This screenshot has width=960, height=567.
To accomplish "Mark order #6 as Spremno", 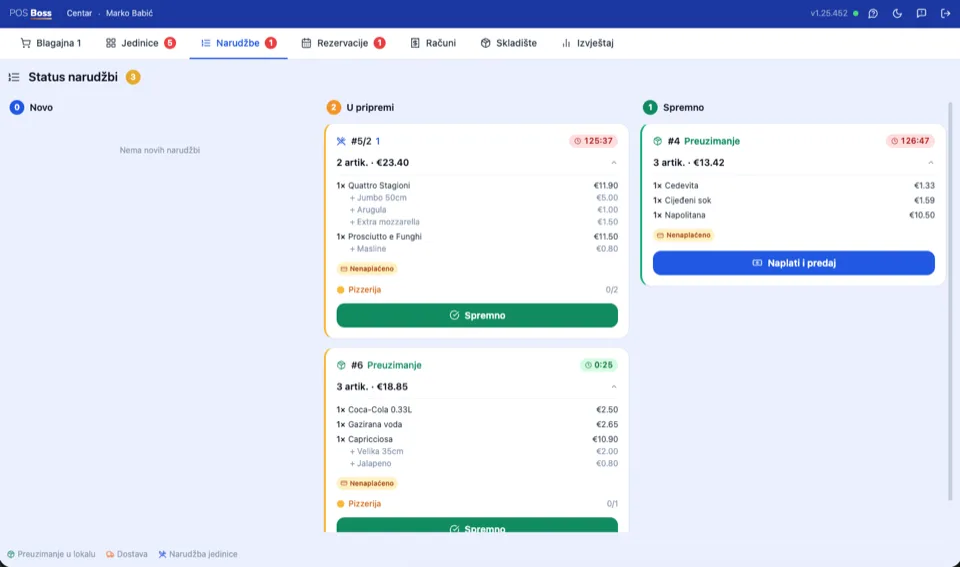I will tap(477, 525).
